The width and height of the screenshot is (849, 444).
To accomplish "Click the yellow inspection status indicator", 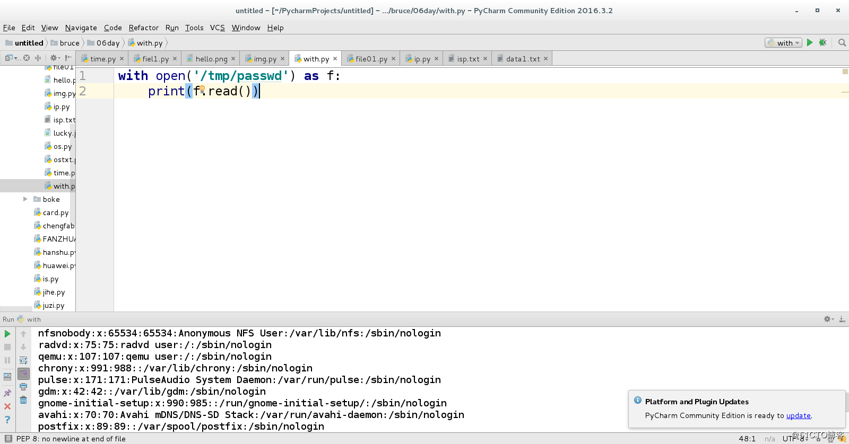I will (845, 72).
